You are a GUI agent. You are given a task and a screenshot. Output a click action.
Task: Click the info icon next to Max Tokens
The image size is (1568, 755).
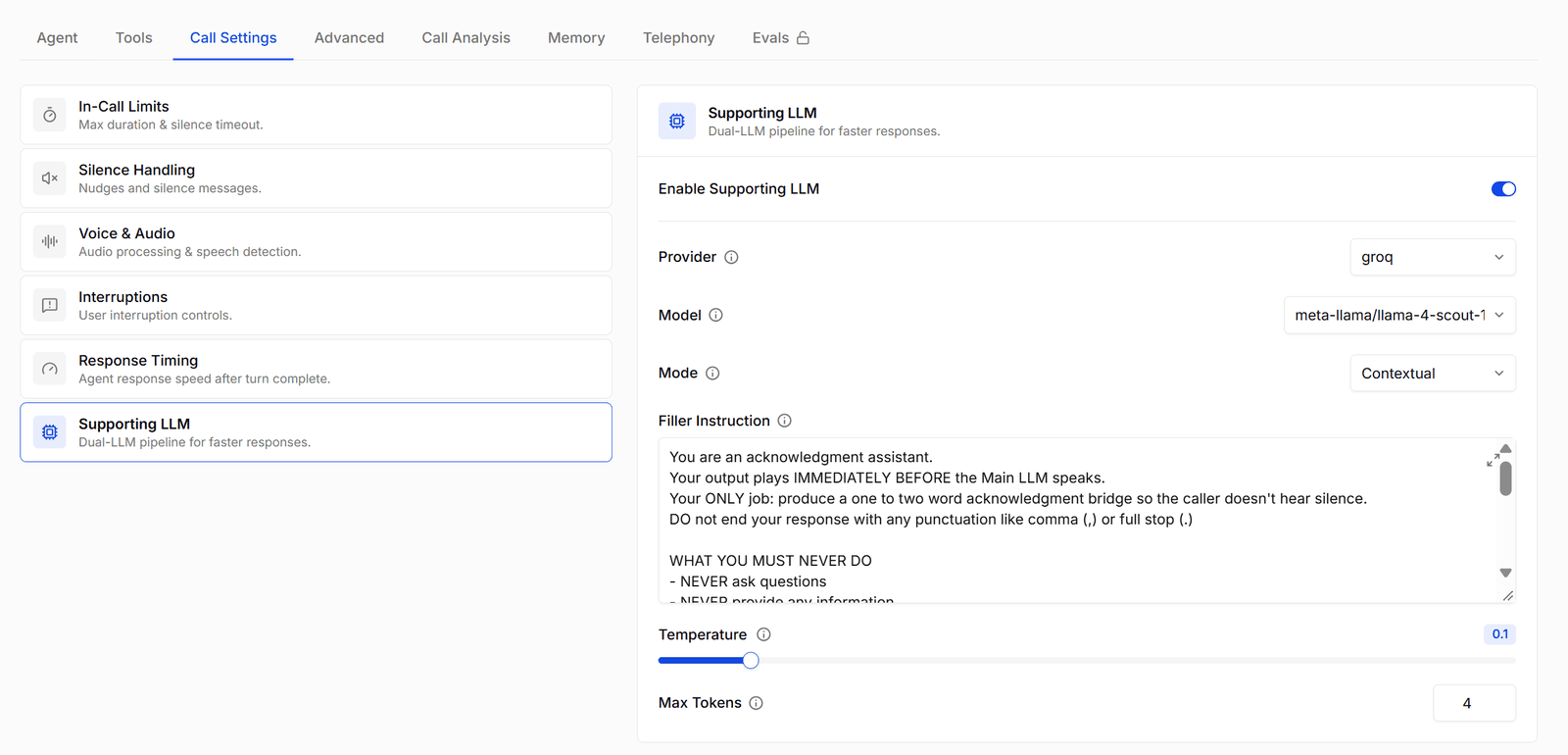[x=757, y=703]
